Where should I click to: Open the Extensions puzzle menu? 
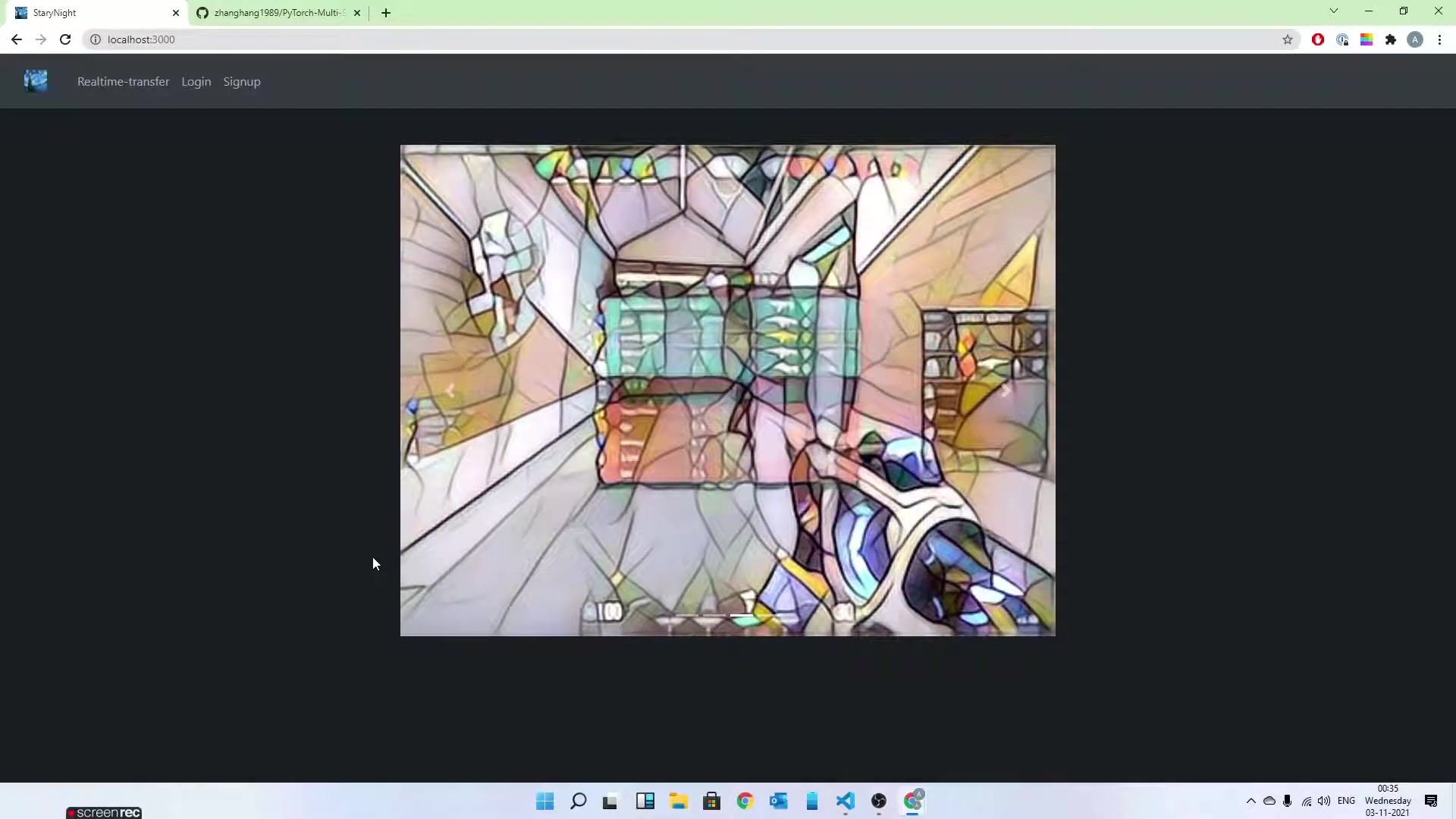(1391, 39)
